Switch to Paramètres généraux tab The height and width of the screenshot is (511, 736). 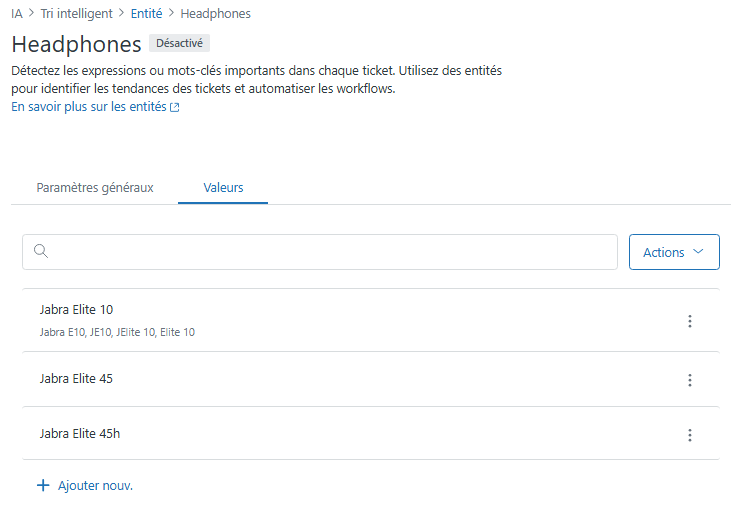pos(95,188)
